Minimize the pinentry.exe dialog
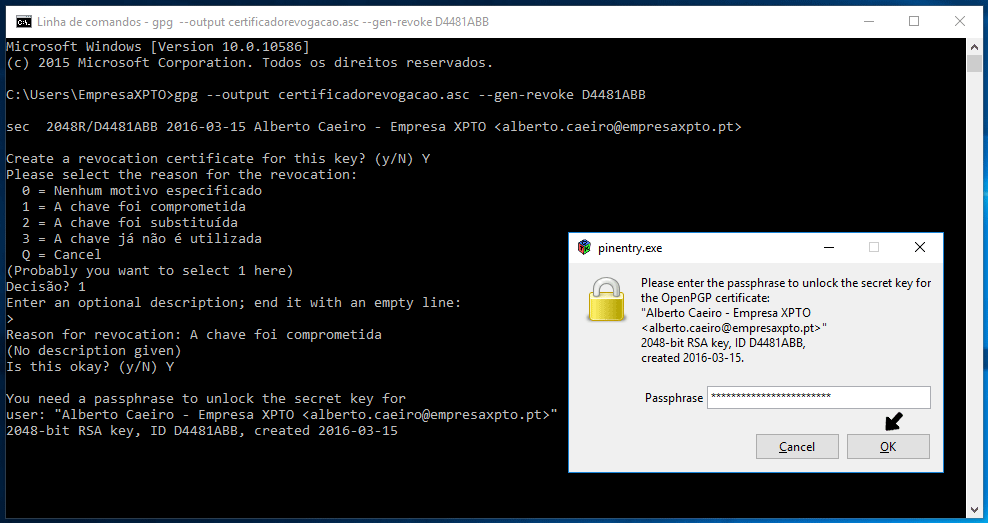This screenshot has width=988, height=523. tap(829, 248)
